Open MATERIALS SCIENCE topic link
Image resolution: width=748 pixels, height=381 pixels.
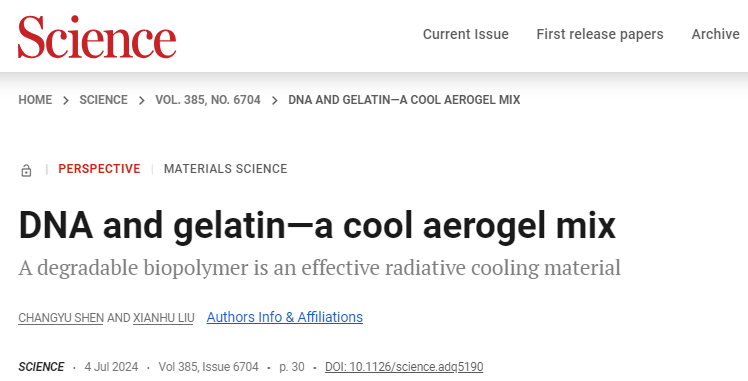tap(226, 169)
